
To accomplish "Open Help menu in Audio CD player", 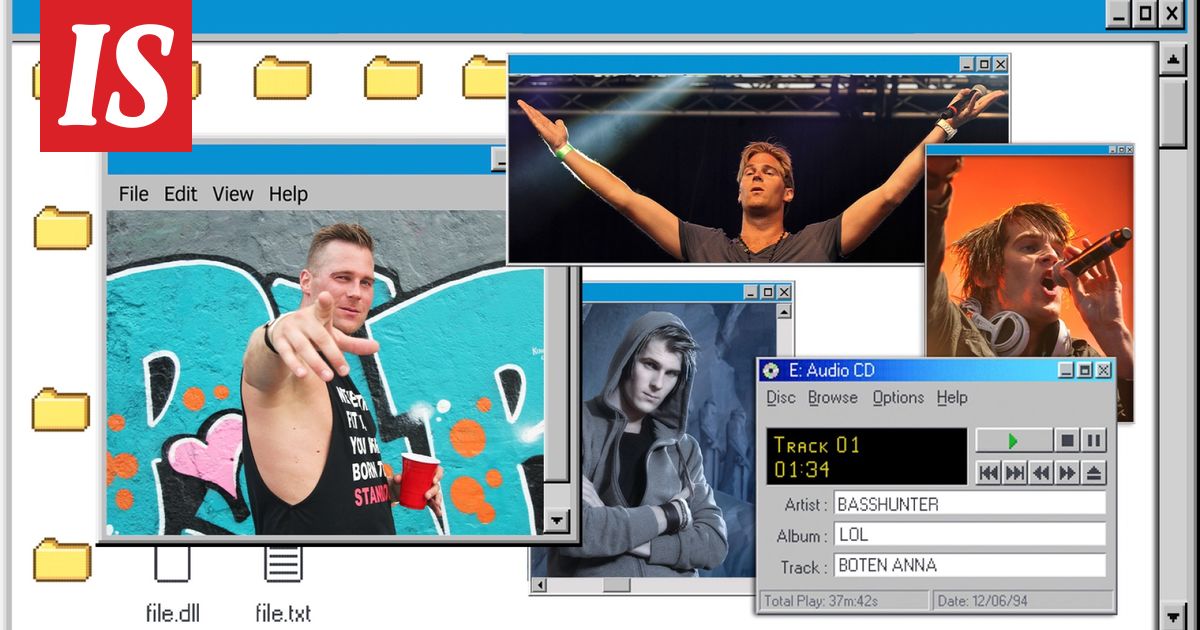I will click(x=952, y=398).
